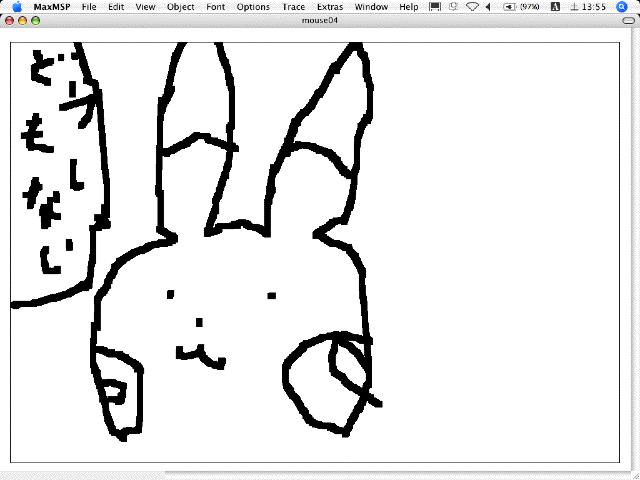The width and height of the screenshot is (640, 480).
Task: Click the mouse04 window title text
Action: pos(320,20)
